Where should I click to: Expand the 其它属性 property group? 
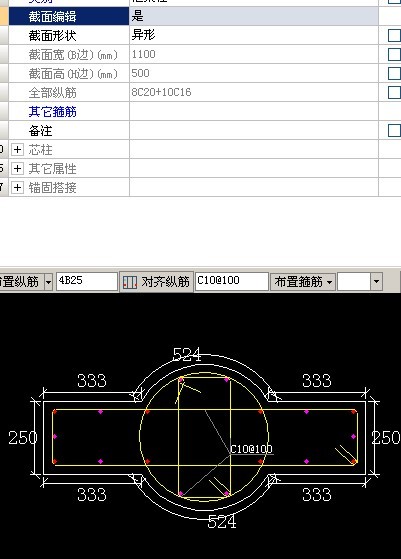(x=17, y=168)
